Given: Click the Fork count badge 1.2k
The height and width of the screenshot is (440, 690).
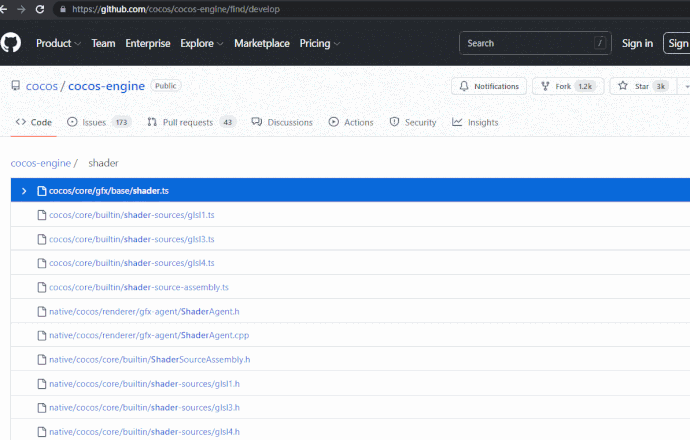Looking at the screenshot, I should 585,86.
